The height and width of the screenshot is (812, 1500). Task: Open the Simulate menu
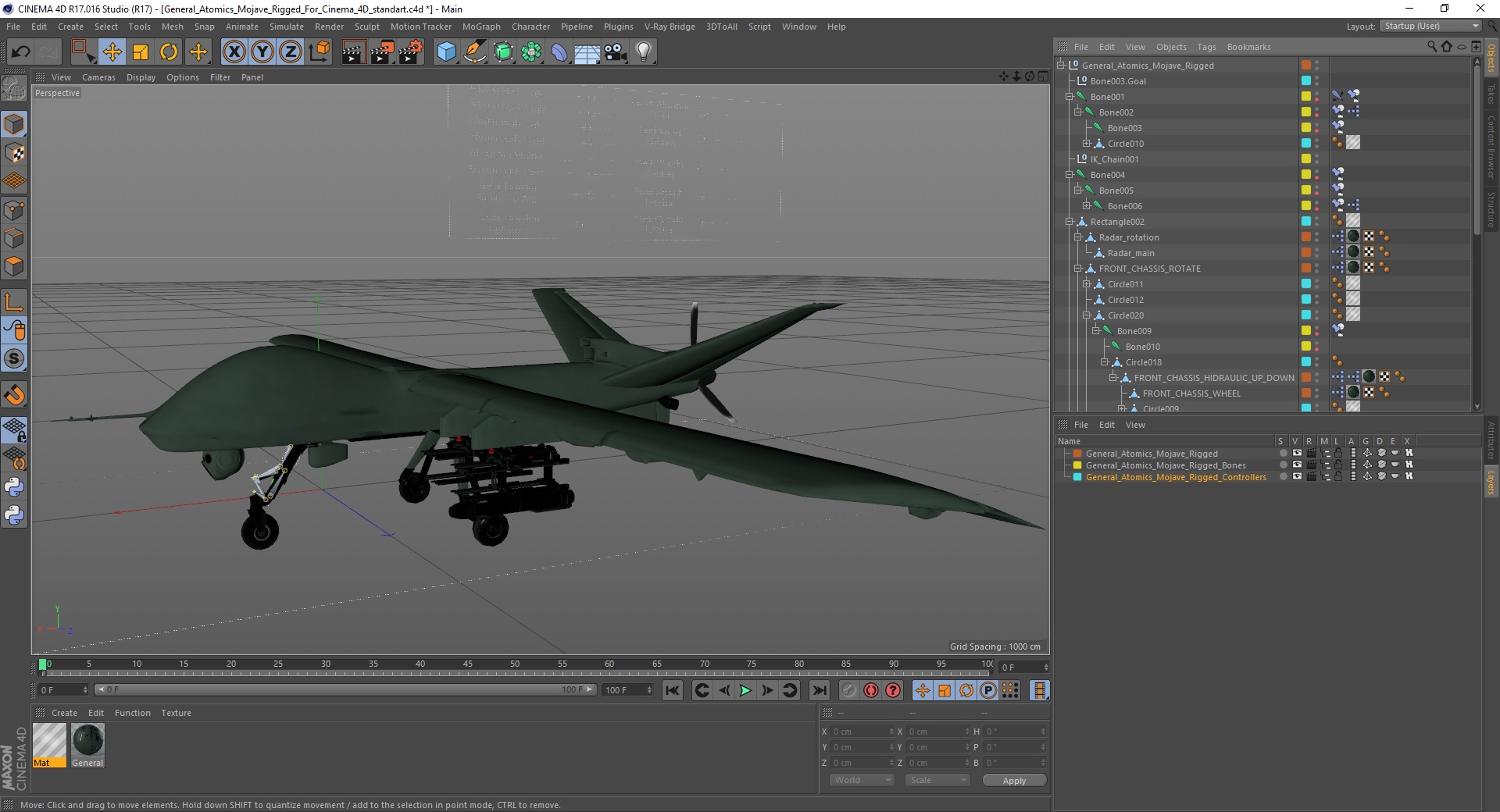(287, 27)
